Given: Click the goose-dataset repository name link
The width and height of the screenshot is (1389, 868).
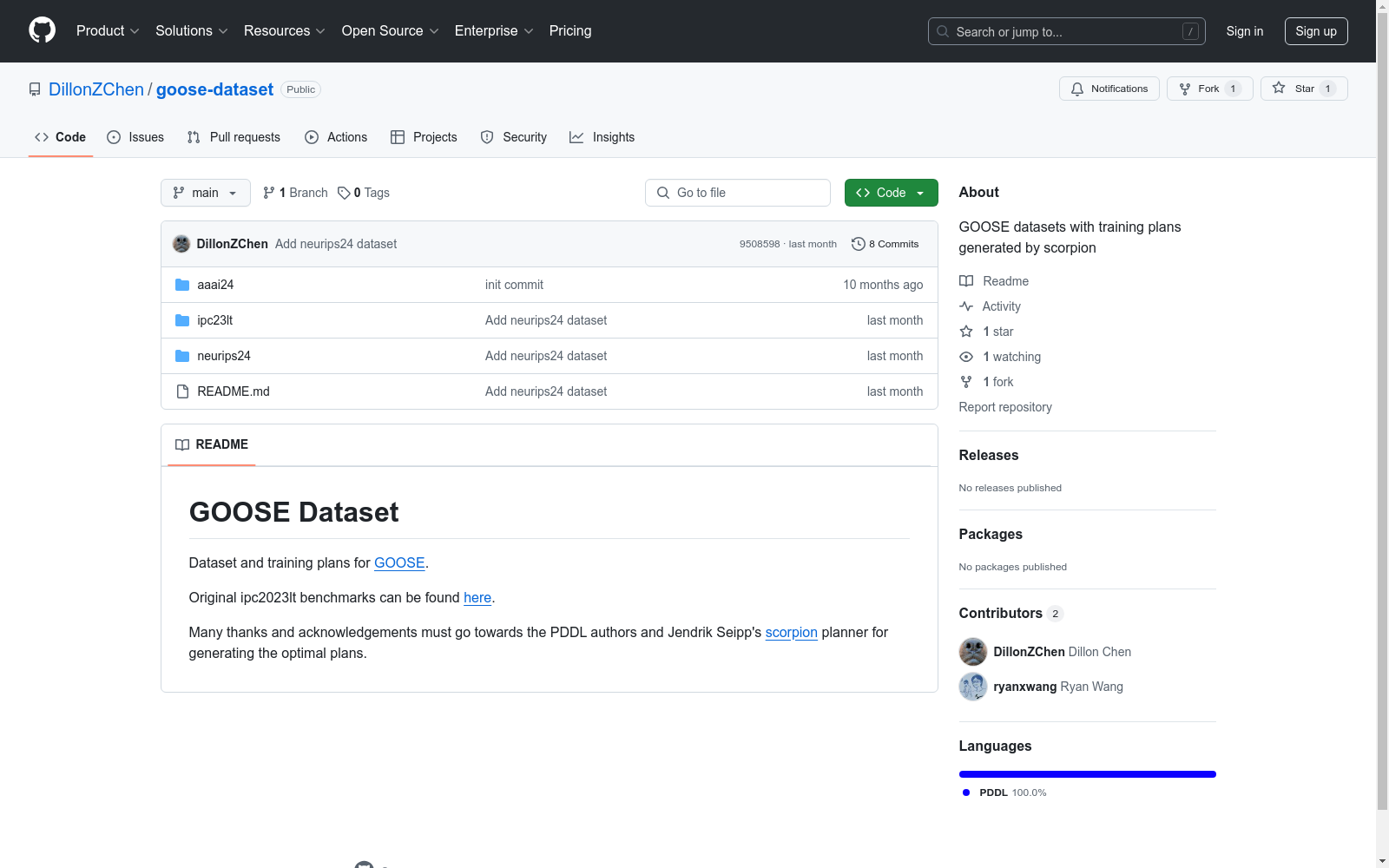Looking at the screenshot, I should coord(214,89).
